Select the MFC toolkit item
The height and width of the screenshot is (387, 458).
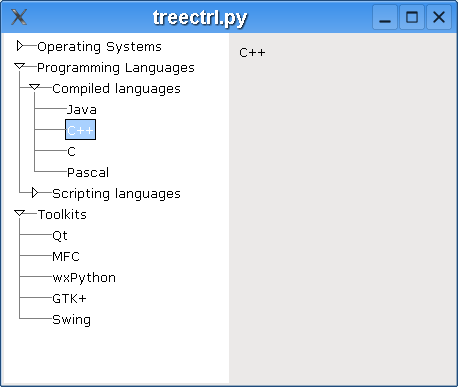pos(66,257)
